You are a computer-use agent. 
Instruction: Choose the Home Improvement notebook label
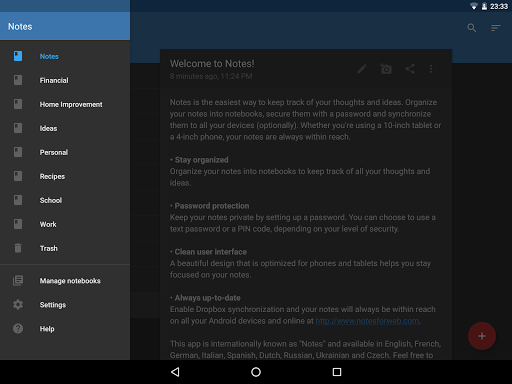click(71, 105)
